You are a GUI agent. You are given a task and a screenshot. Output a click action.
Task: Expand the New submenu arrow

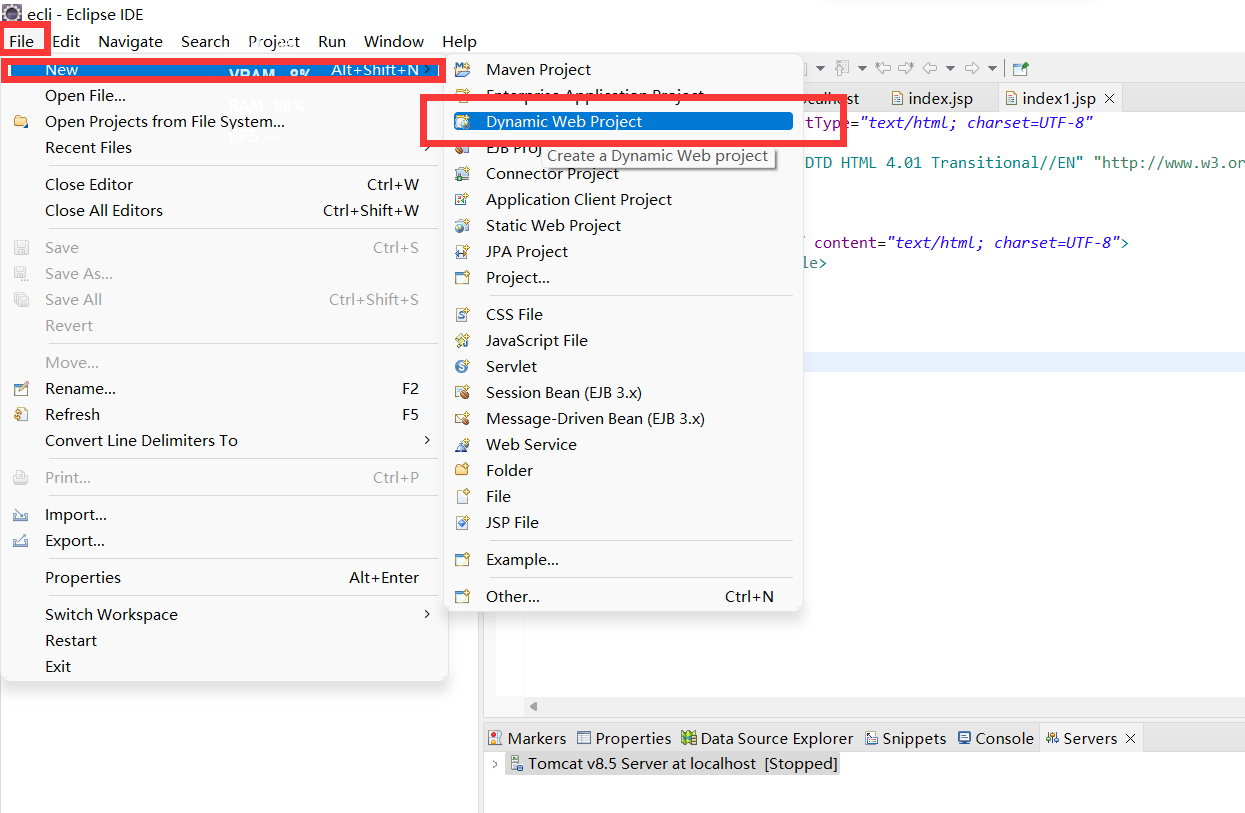(x=427, y=69)
